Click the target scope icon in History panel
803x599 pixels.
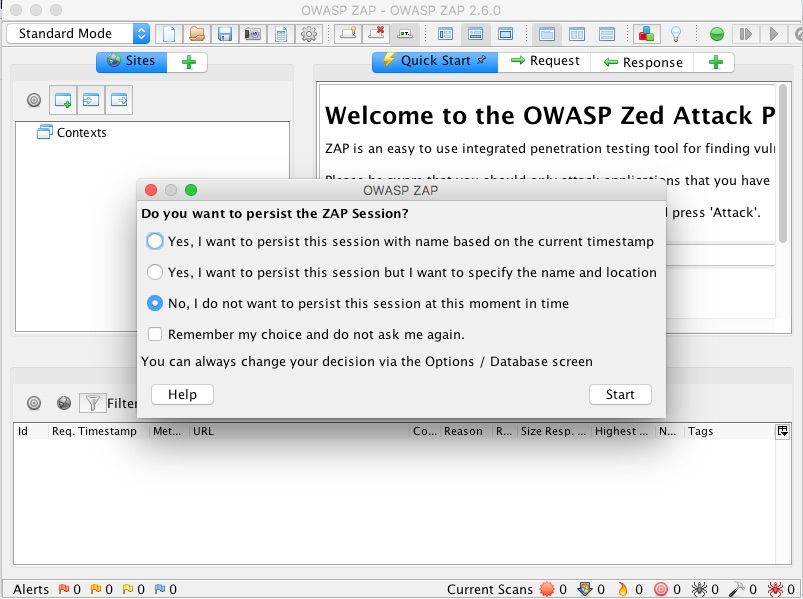34,403
